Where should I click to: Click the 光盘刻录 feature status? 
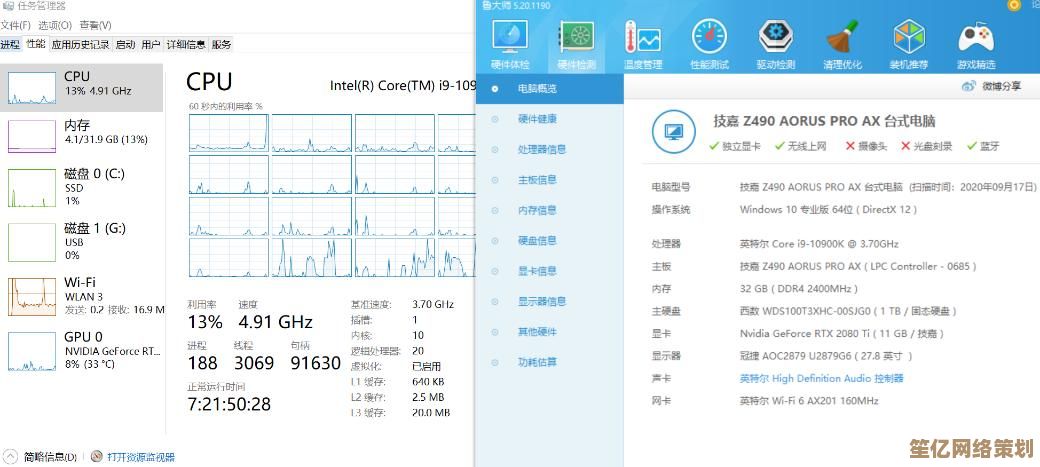[927, 146]
